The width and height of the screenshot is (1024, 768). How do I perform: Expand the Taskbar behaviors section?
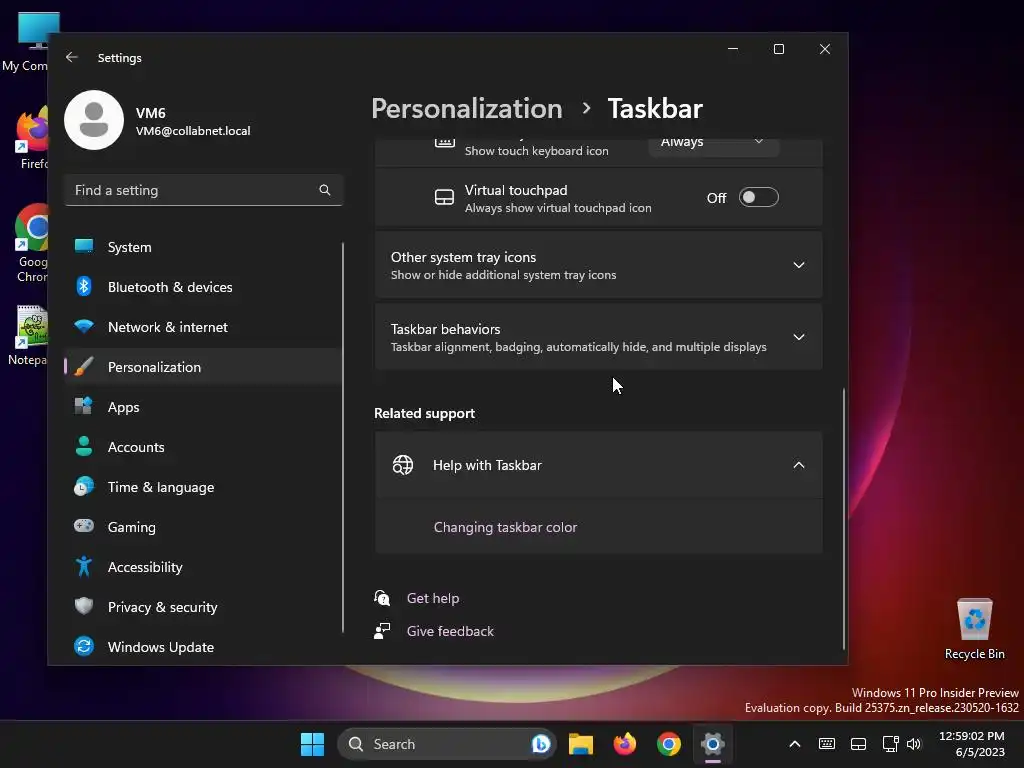click(598, 337)
